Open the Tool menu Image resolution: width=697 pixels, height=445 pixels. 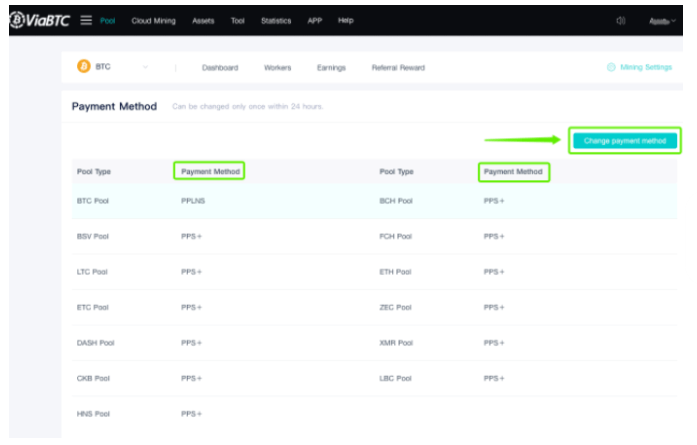pos(237,21)
